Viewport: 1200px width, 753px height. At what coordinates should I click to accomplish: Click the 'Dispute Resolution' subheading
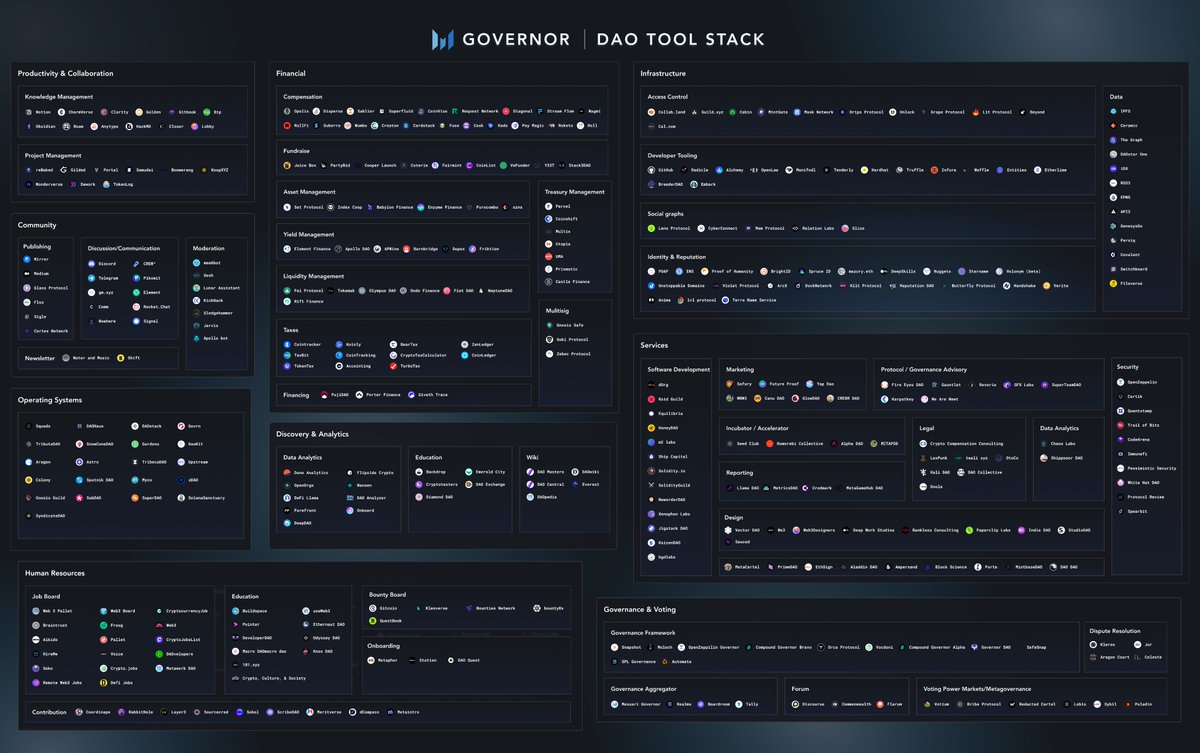1115,631
